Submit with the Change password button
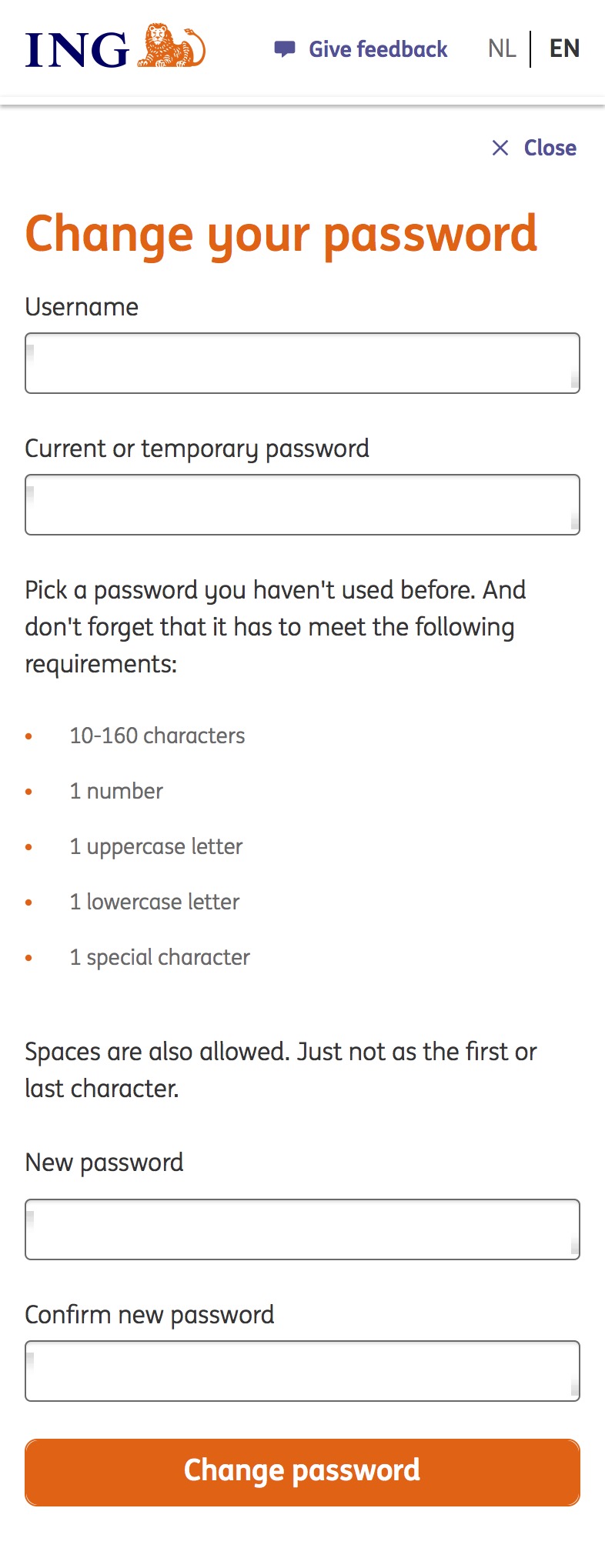The image size is (605, 1568). (x=302, y=1472)
